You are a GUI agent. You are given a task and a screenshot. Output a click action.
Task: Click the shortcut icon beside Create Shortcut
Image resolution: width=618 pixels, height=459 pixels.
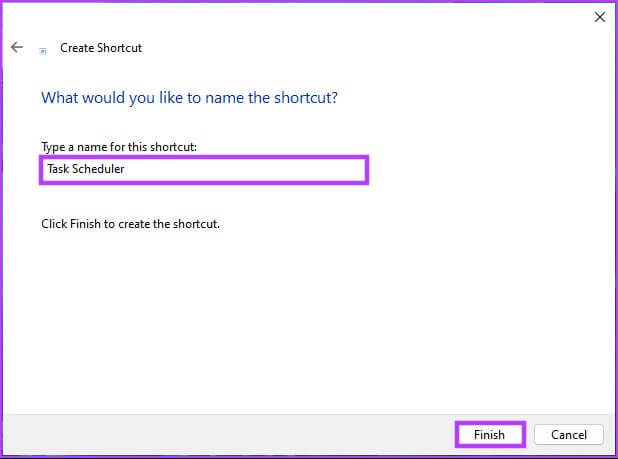(43, 51)
